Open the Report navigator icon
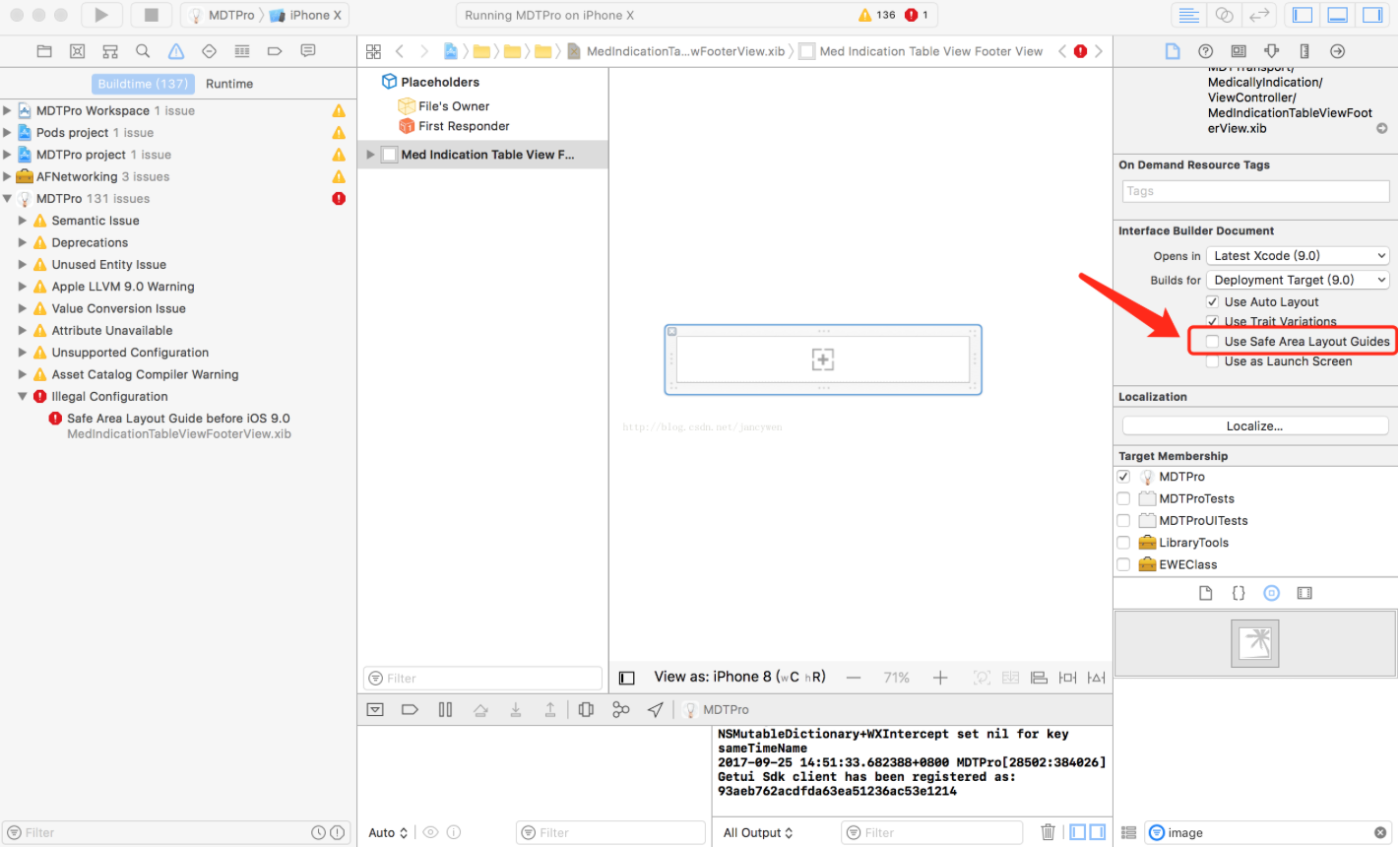1400x847 pixels. click(308, 51)
